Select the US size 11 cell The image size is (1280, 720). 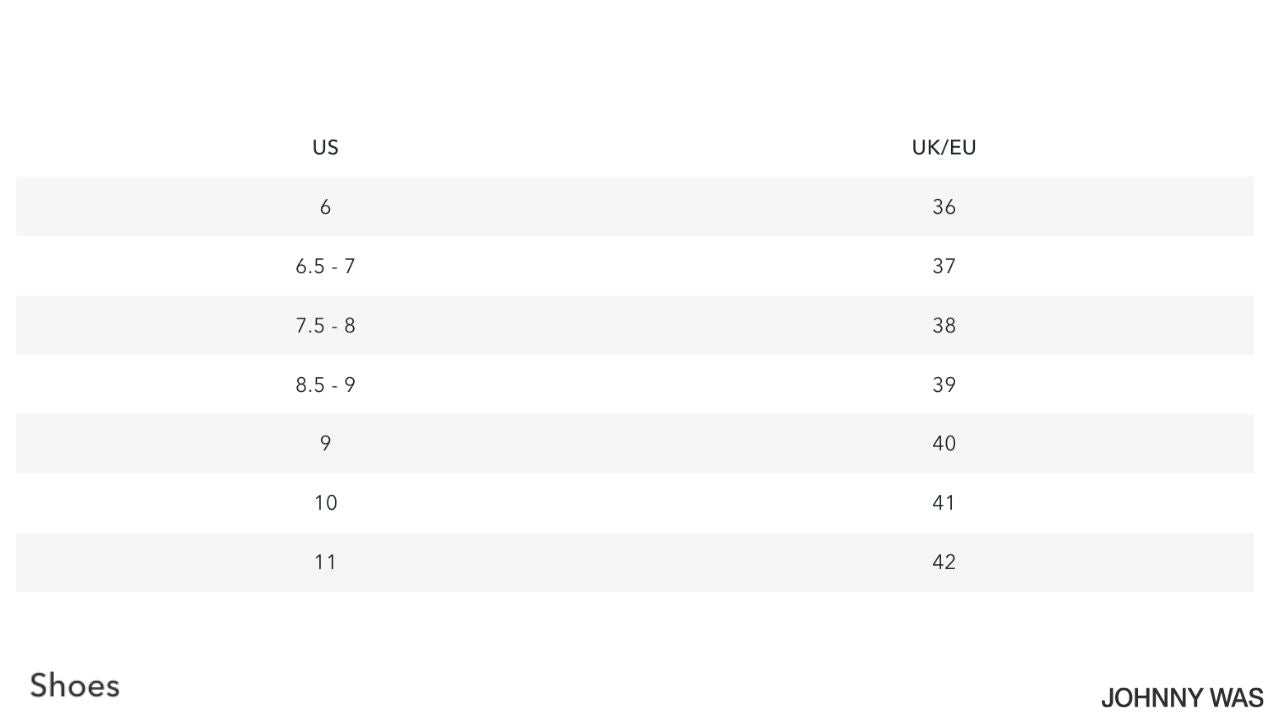(325, 561)
